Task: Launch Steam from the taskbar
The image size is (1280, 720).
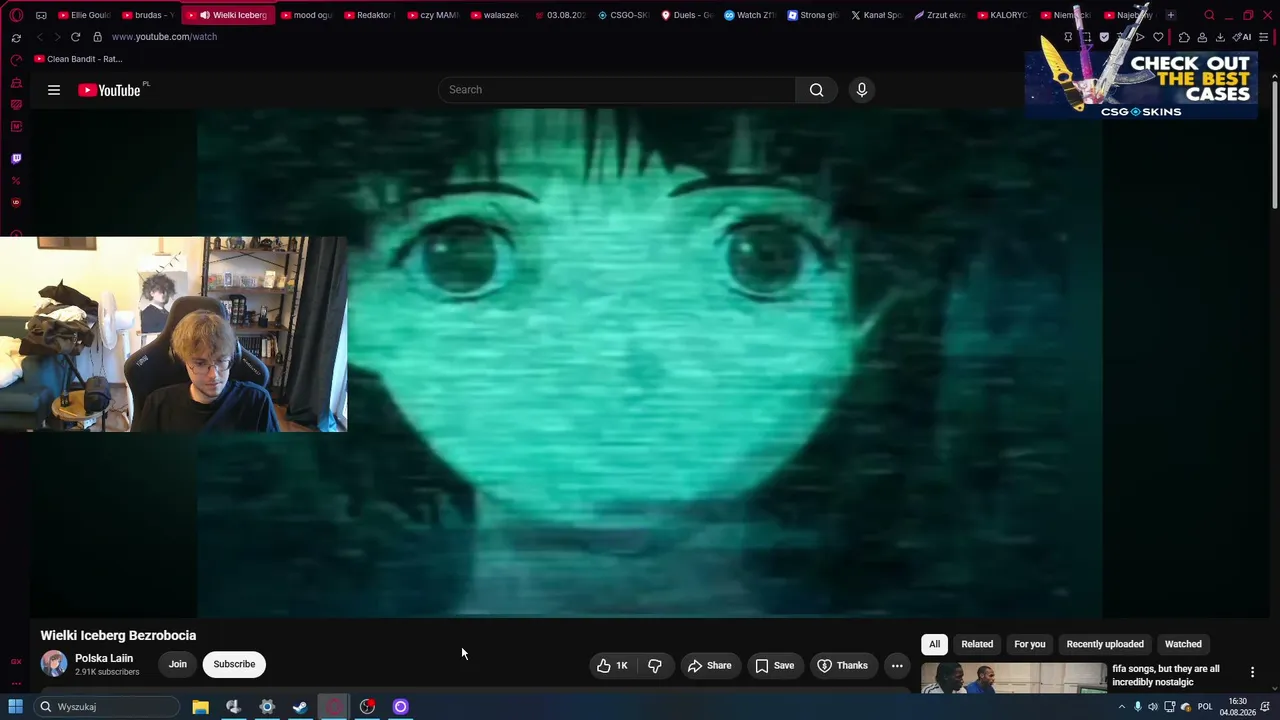Action: (300, 707)
